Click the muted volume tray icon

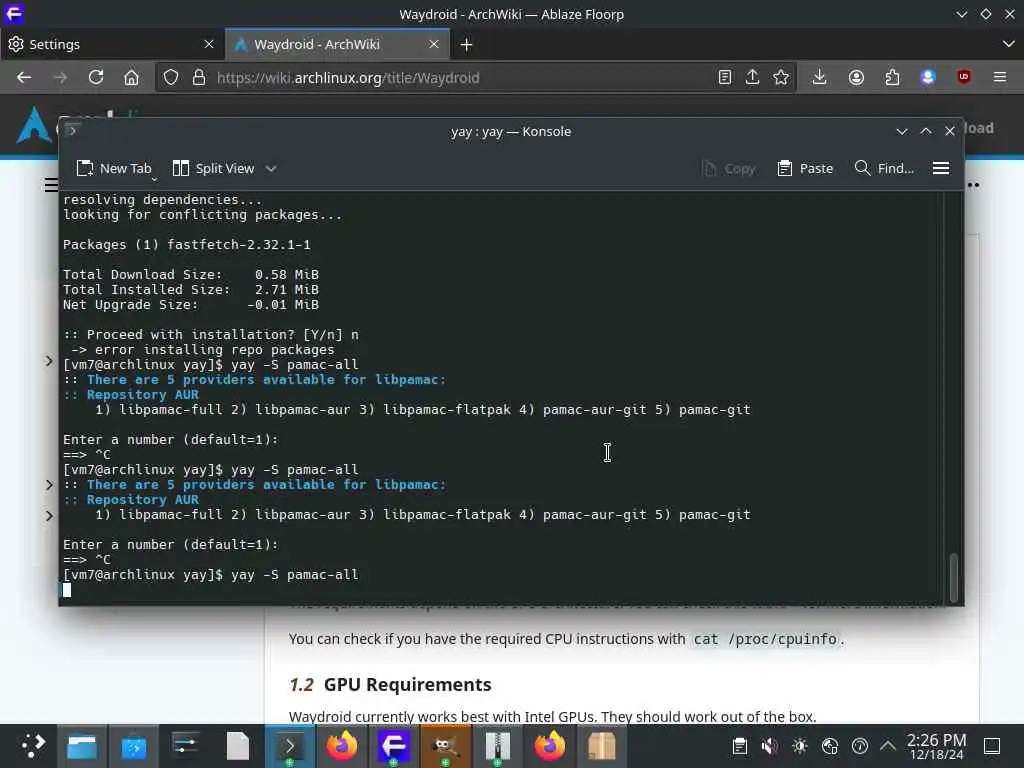click(x=769, y=746)
